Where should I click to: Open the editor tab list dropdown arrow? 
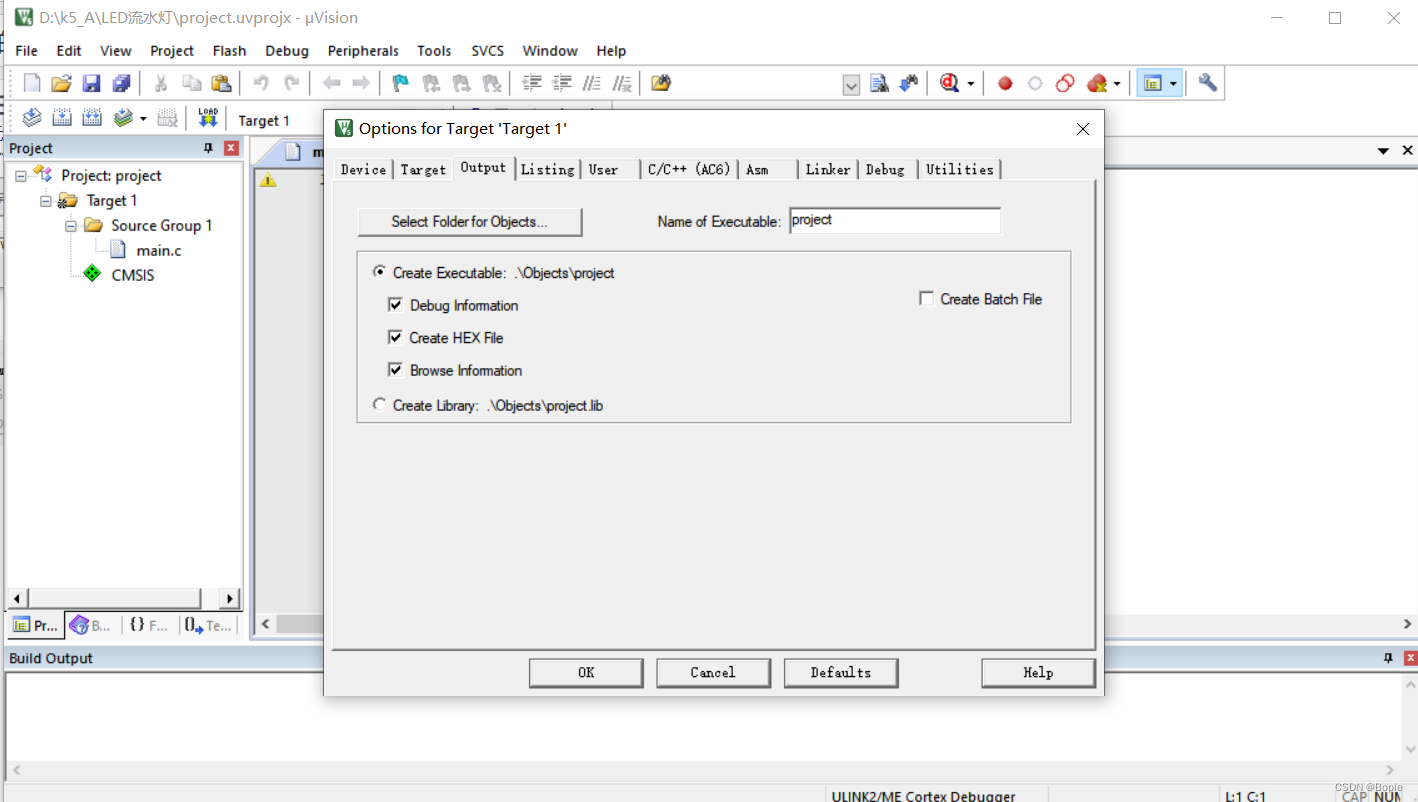pos(1383,151)
